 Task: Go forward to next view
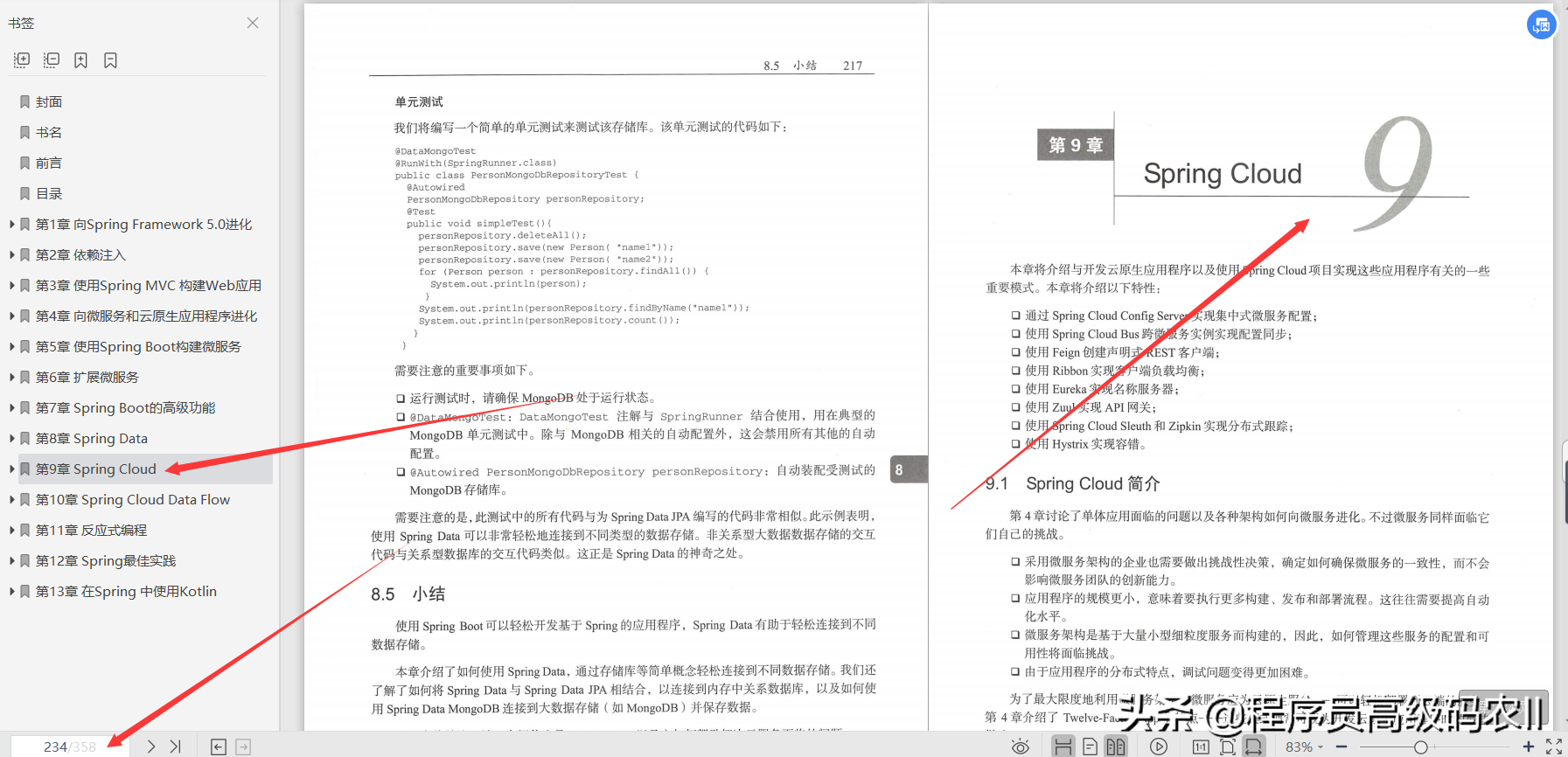[243, 747]
